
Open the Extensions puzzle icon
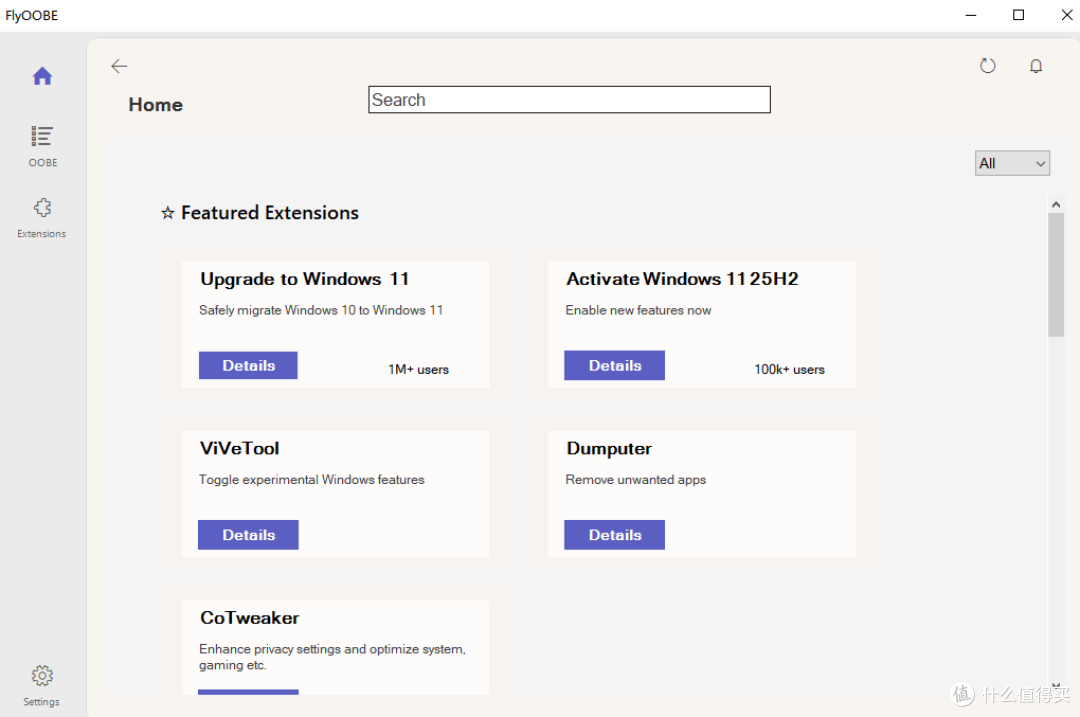(x=42, y=207)
